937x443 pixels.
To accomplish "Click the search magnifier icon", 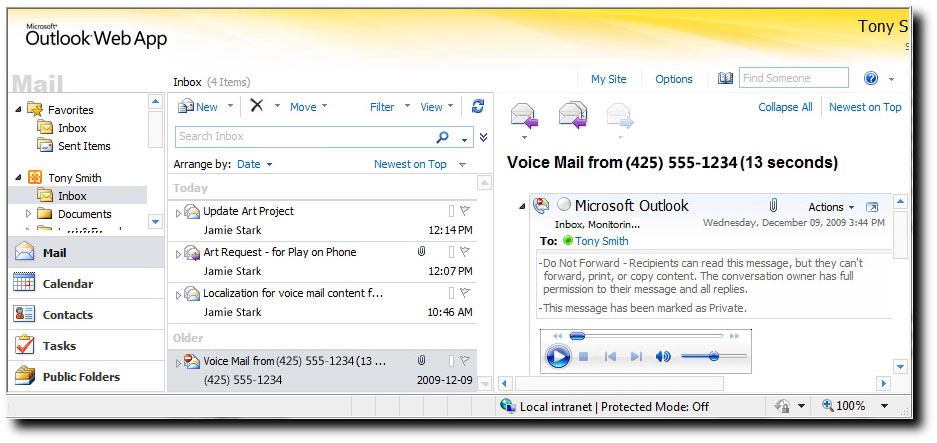I will [x=443, y=137].
